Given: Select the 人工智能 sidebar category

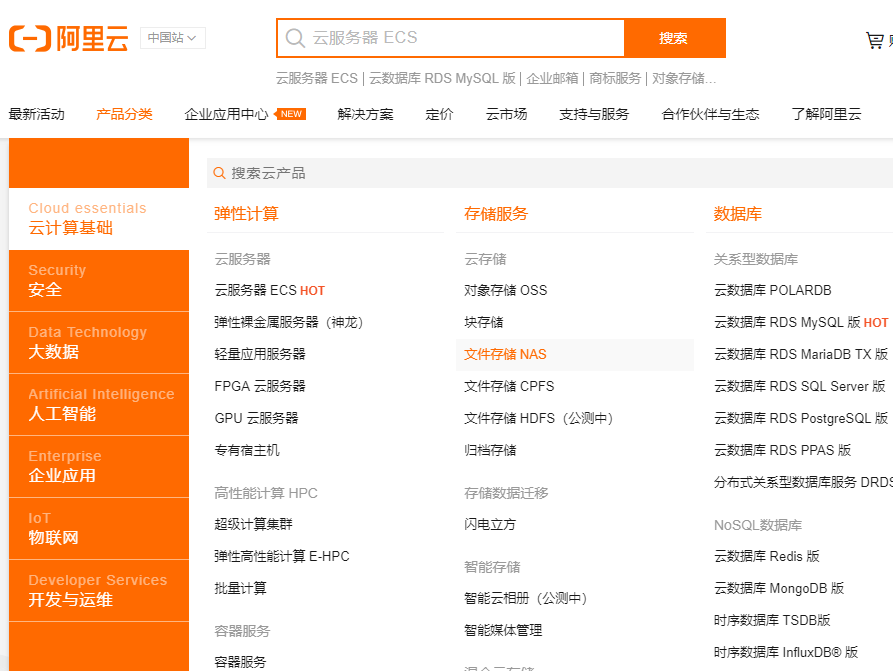Looking at the screenshot, I should [x=99, y=405].
